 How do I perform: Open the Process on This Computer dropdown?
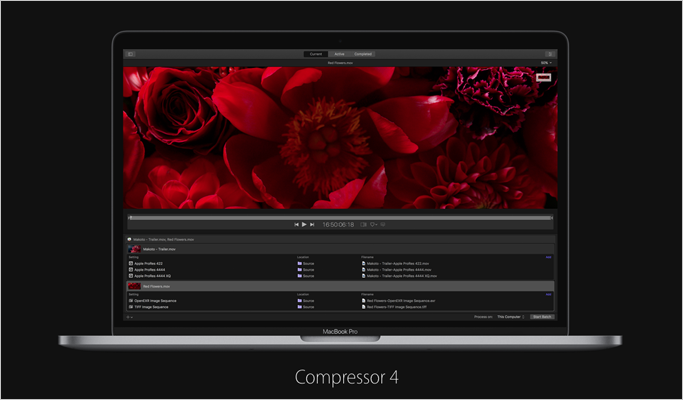[x=511, y=317]
